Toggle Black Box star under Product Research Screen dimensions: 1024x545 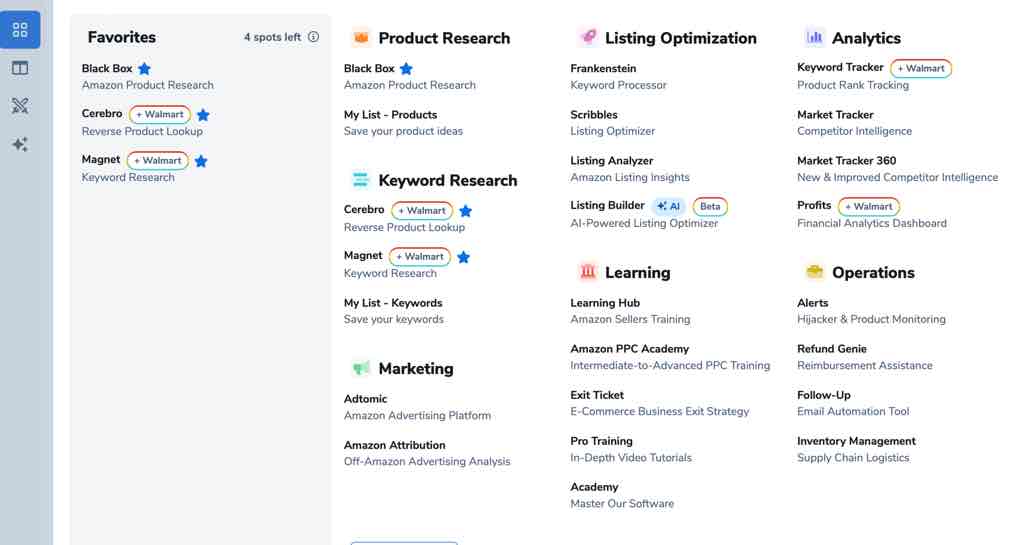pos(406,69)
